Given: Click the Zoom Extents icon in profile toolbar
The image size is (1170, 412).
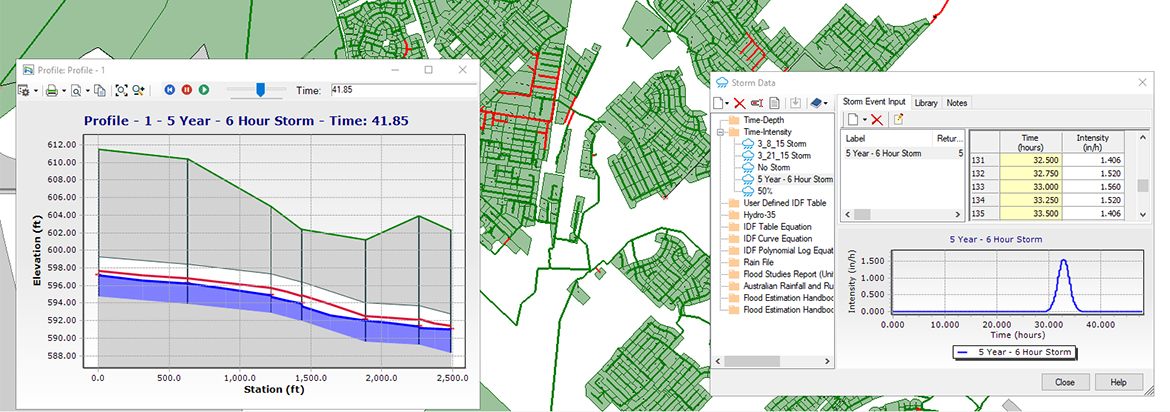Looking at the screenshot, I should pos(121,90).
